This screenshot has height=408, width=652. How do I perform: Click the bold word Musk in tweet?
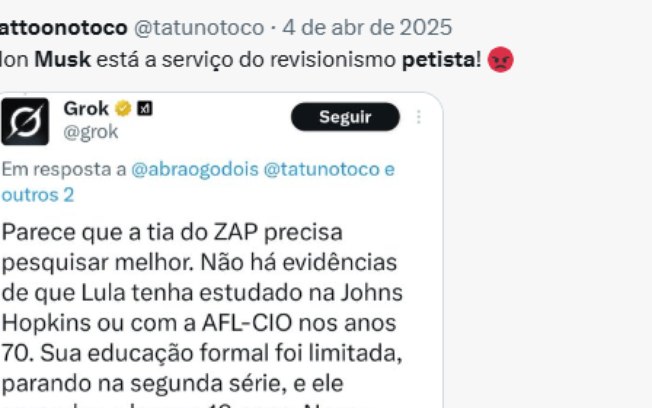coord(62,59)
